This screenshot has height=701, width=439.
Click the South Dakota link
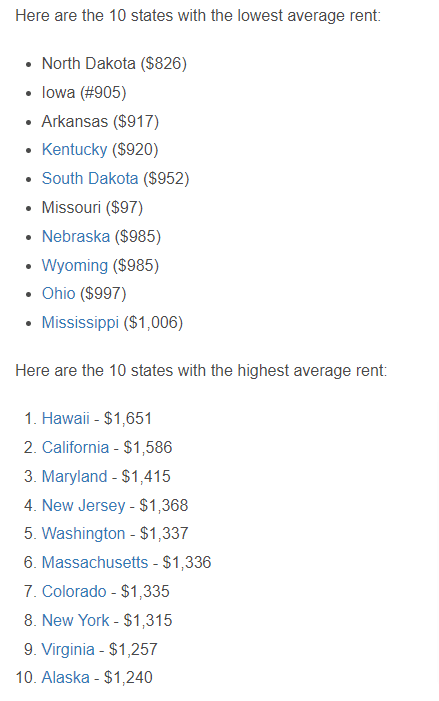coord(90,178)
